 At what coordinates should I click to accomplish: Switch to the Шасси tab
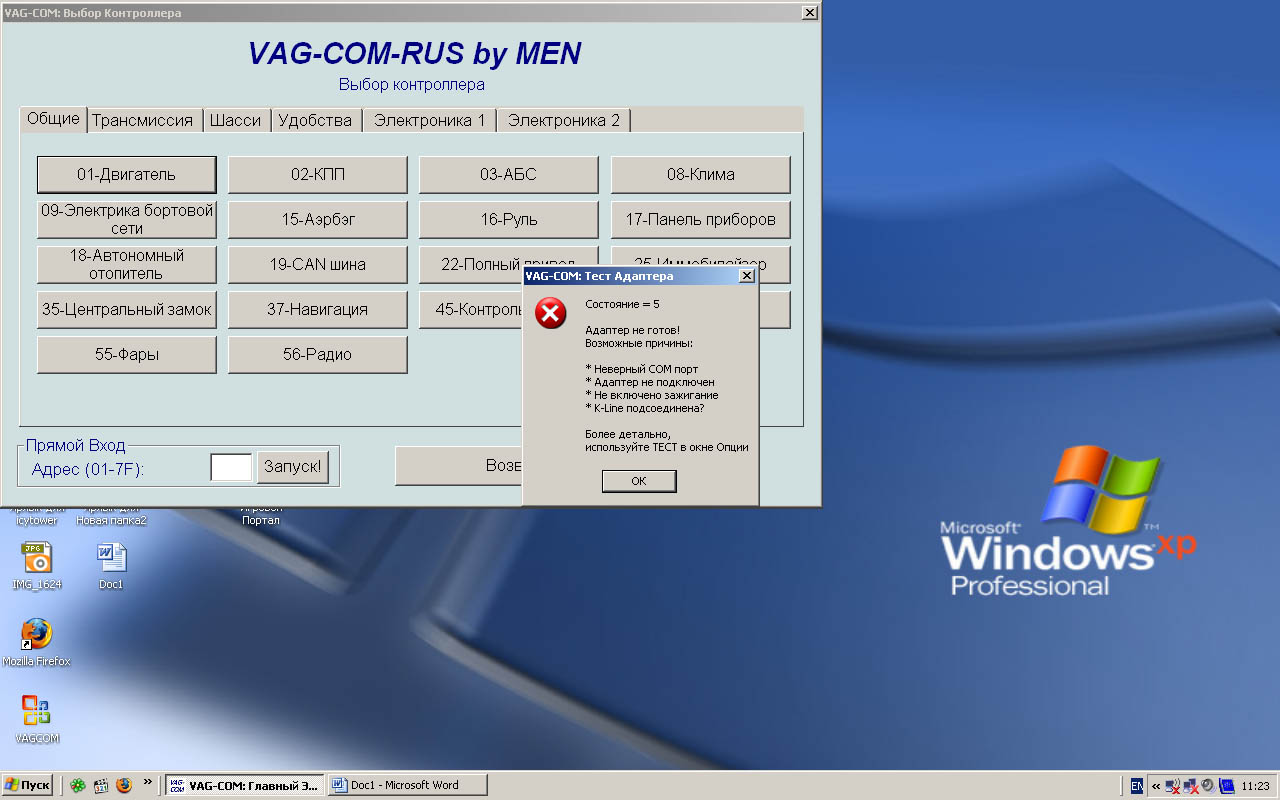[x=235, y=120]
